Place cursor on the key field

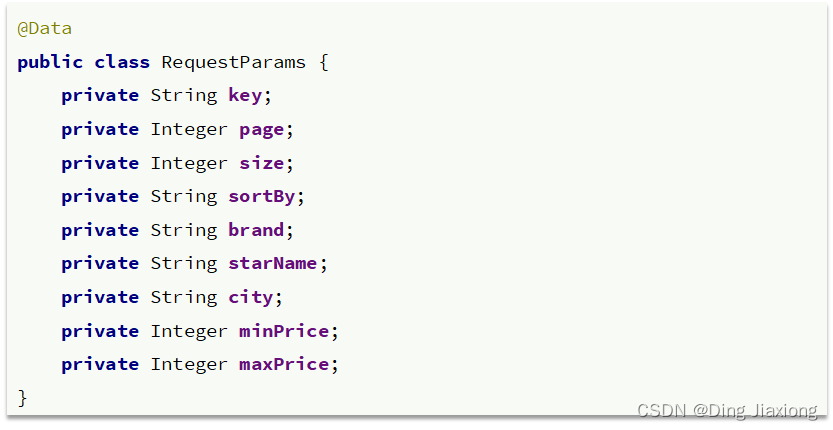coord(245,96)
